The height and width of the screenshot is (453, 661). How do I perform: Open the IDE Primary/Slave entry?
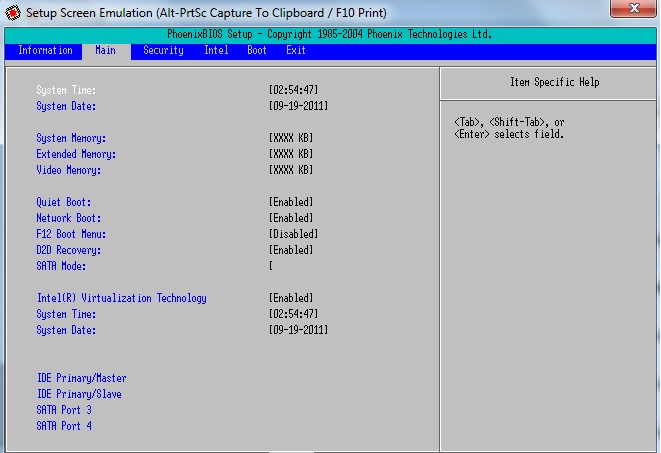pyautogui.click(x=79, y=394)
